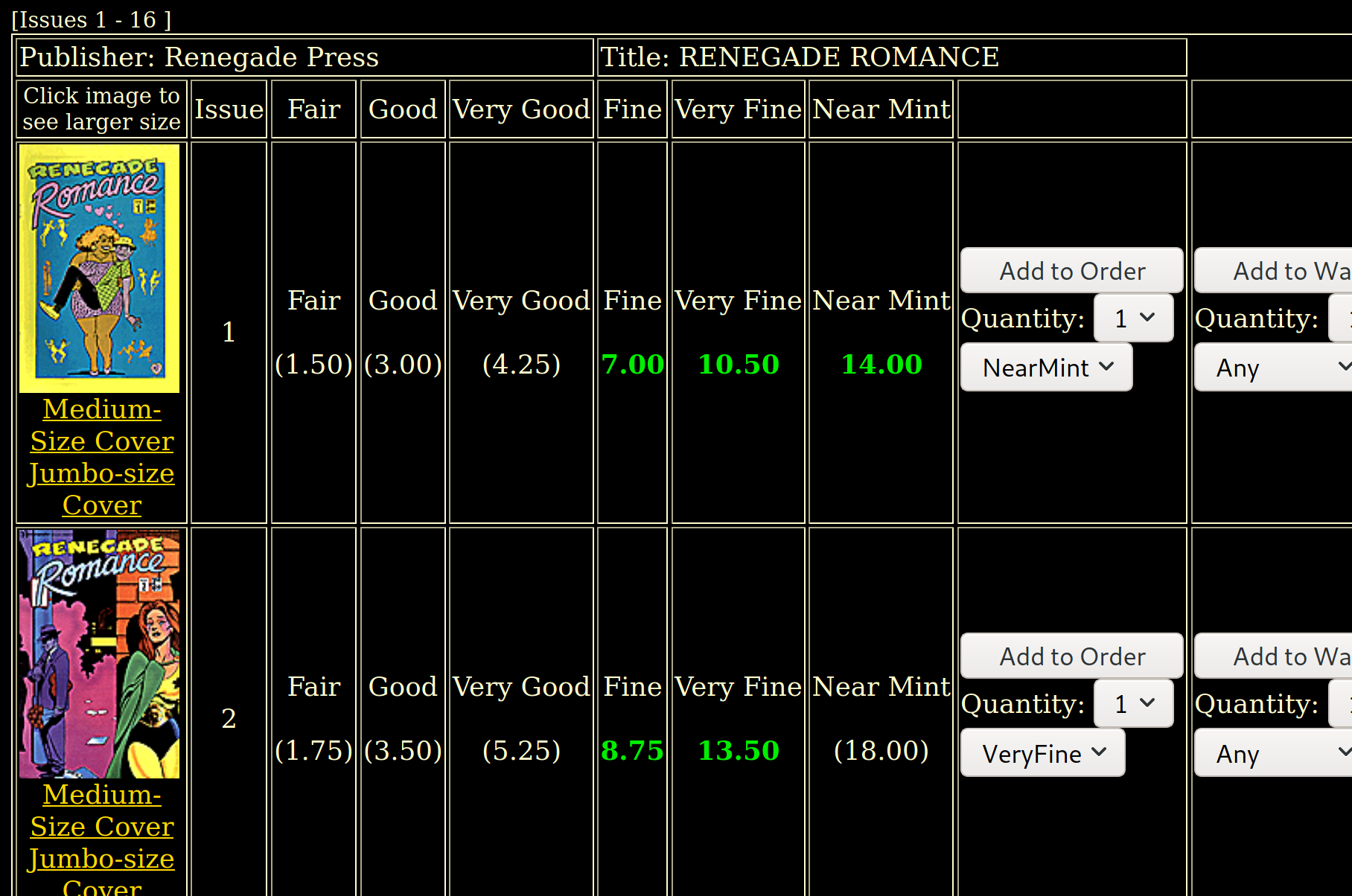Open Jumbo-size Cover link for issue 2

tap(102, 870)
